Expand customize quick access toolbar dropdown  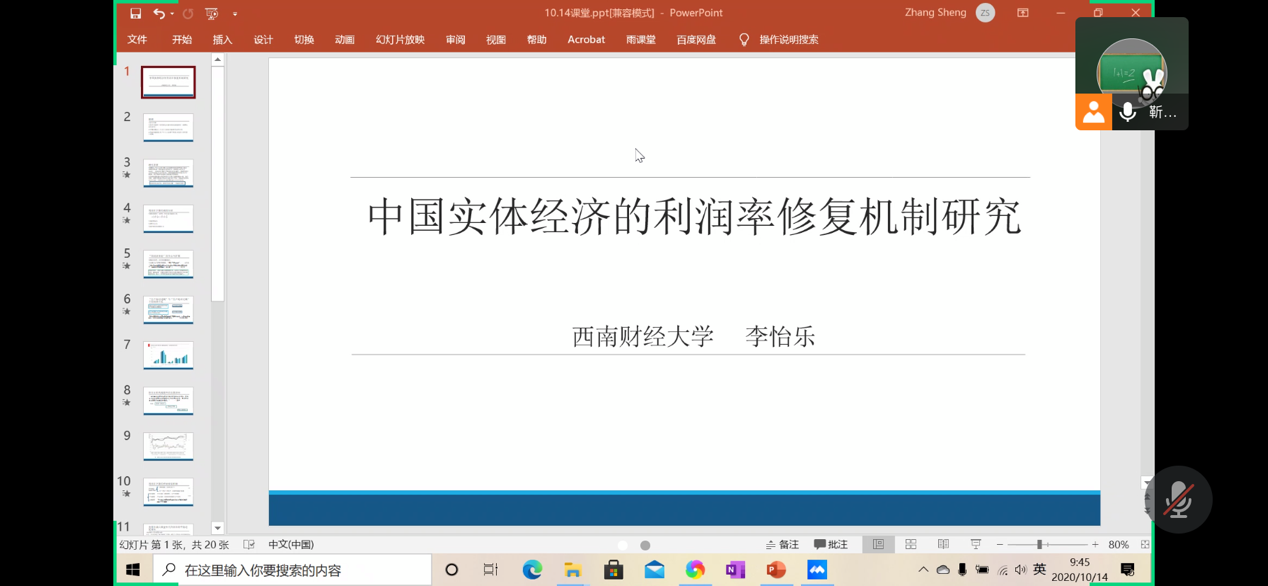[235, 14]
